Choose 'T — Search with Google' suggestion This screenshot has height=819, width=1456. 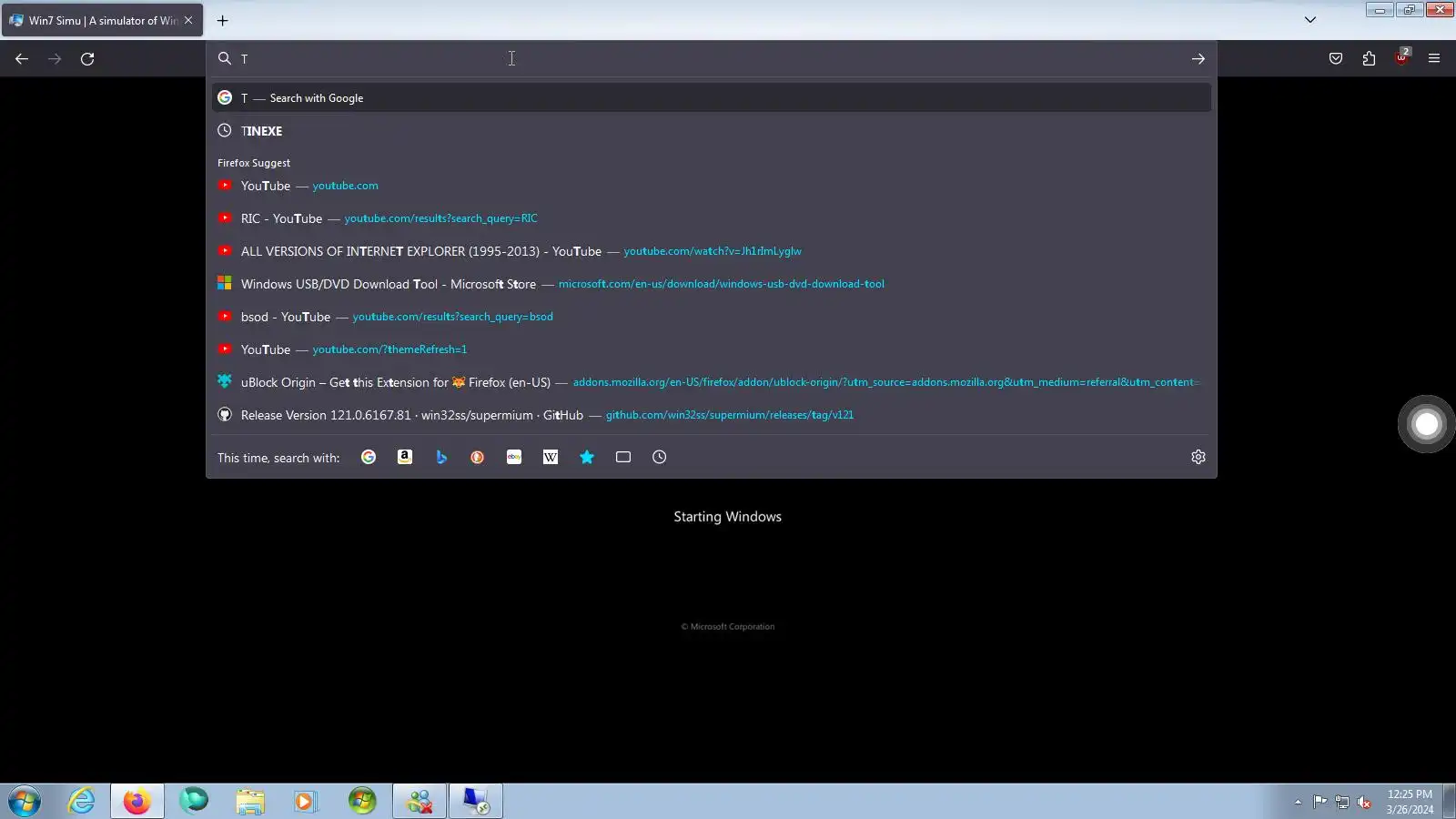(x=712, y=98)
